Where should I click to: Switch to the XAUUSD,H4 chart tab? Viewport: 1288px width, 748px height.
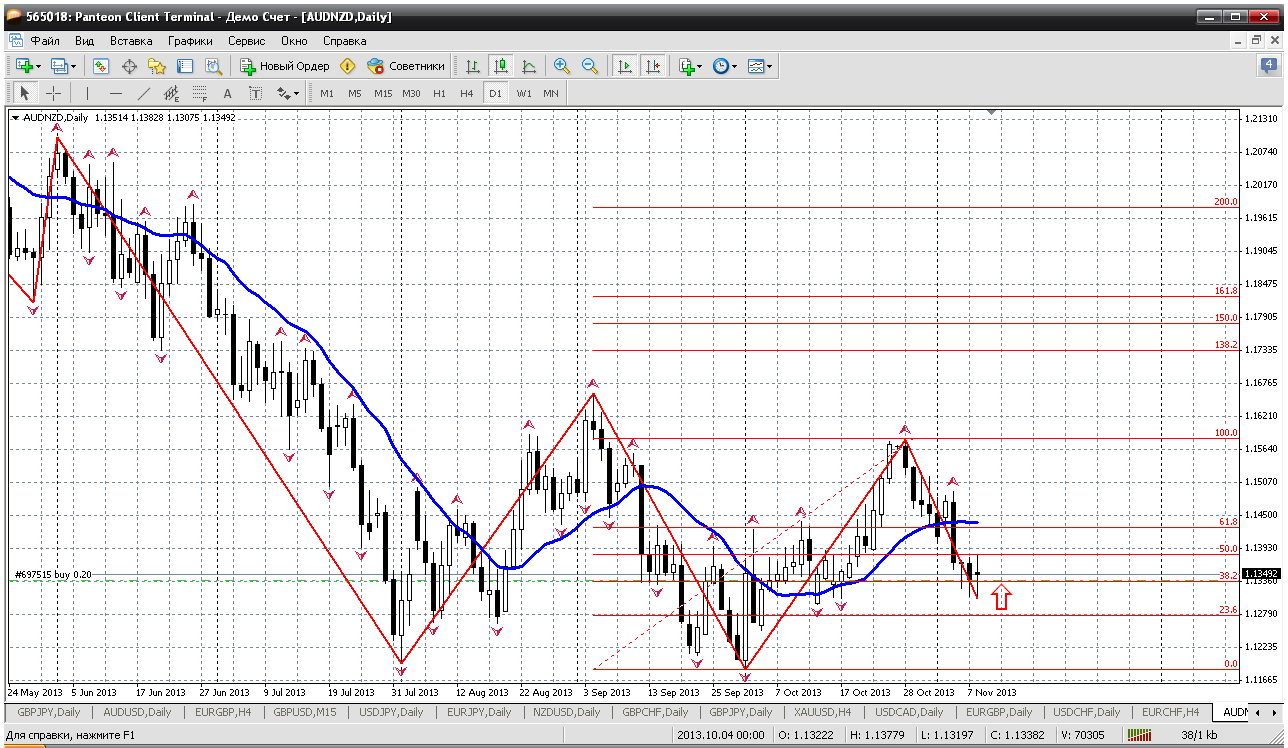pyautogui.click(x=822, y=712)
